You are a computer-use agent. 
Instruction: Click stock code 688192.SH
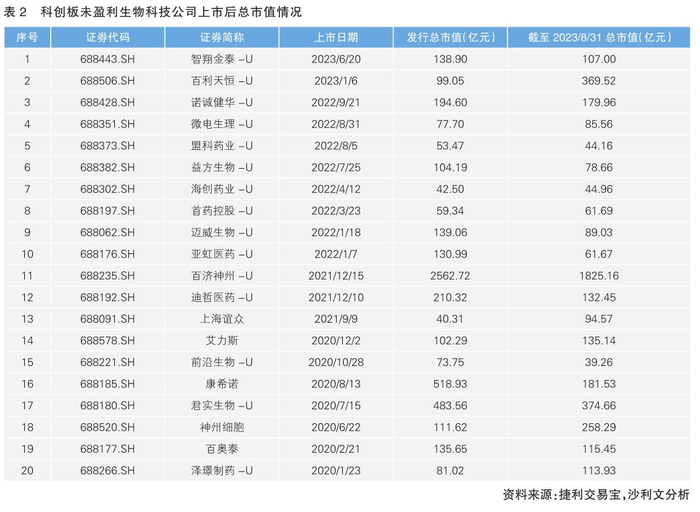[x=108, y=297]
